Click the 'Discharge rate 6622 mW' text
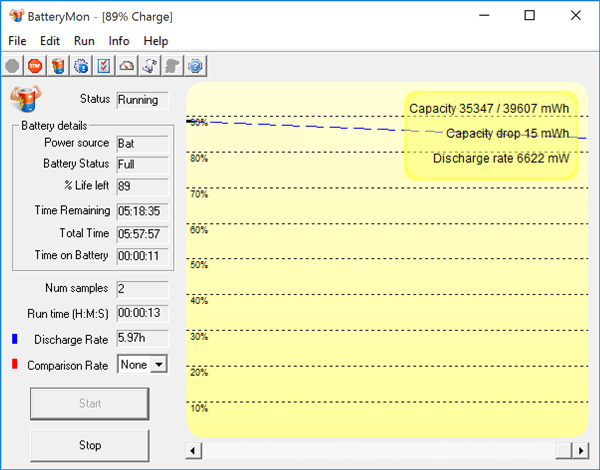 pyautogui.click(x=501, y=158)
